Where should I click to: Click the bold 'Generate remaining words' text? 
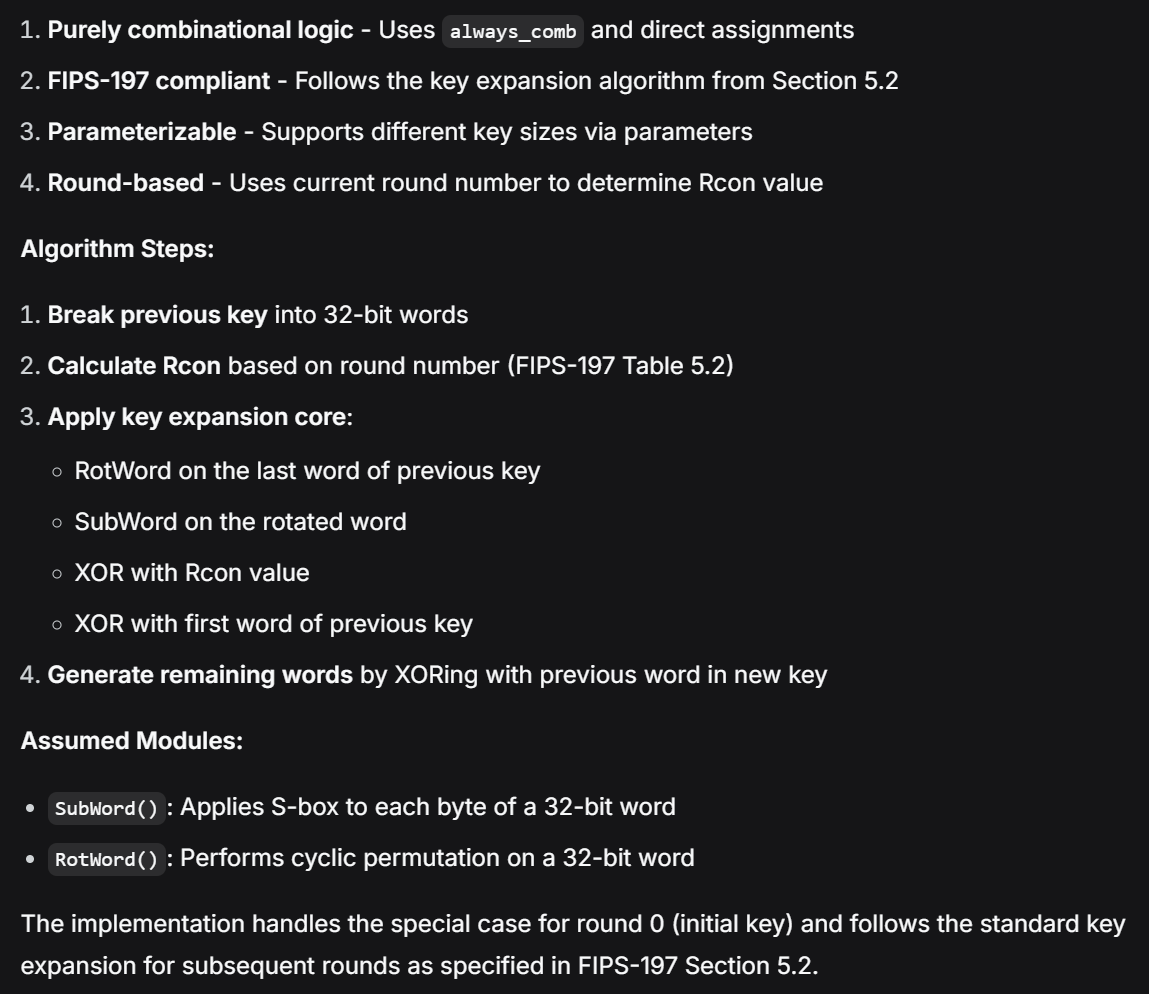200,675
